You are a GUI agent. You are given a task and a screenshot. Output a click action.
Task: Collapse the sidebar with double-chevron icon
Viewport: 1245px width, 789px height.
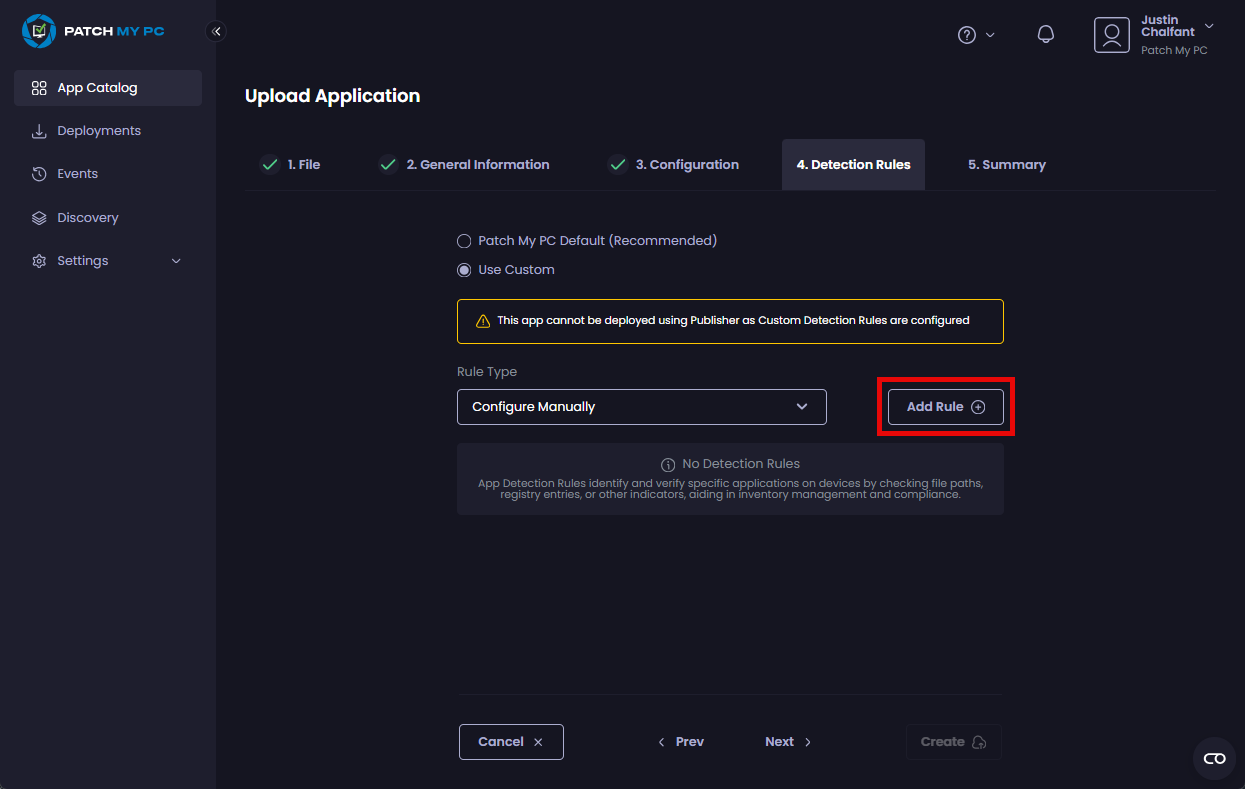coord(216,31)
